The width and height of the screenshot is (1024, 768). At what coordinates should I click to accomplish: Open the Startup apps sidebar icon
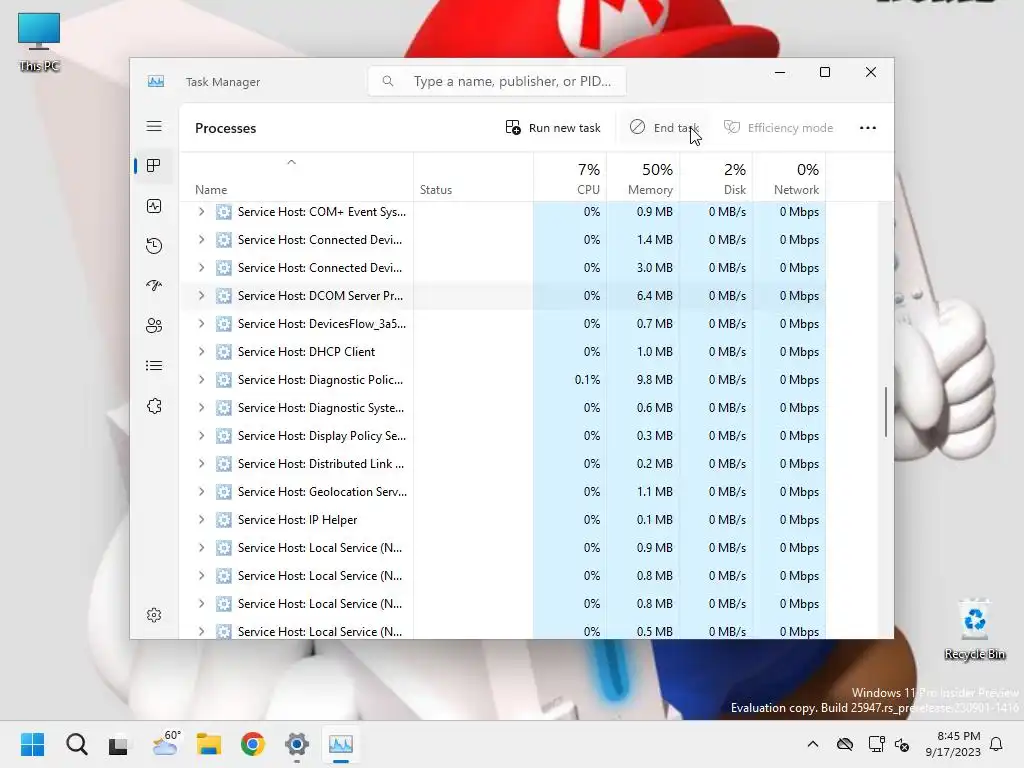coord(154,285)
